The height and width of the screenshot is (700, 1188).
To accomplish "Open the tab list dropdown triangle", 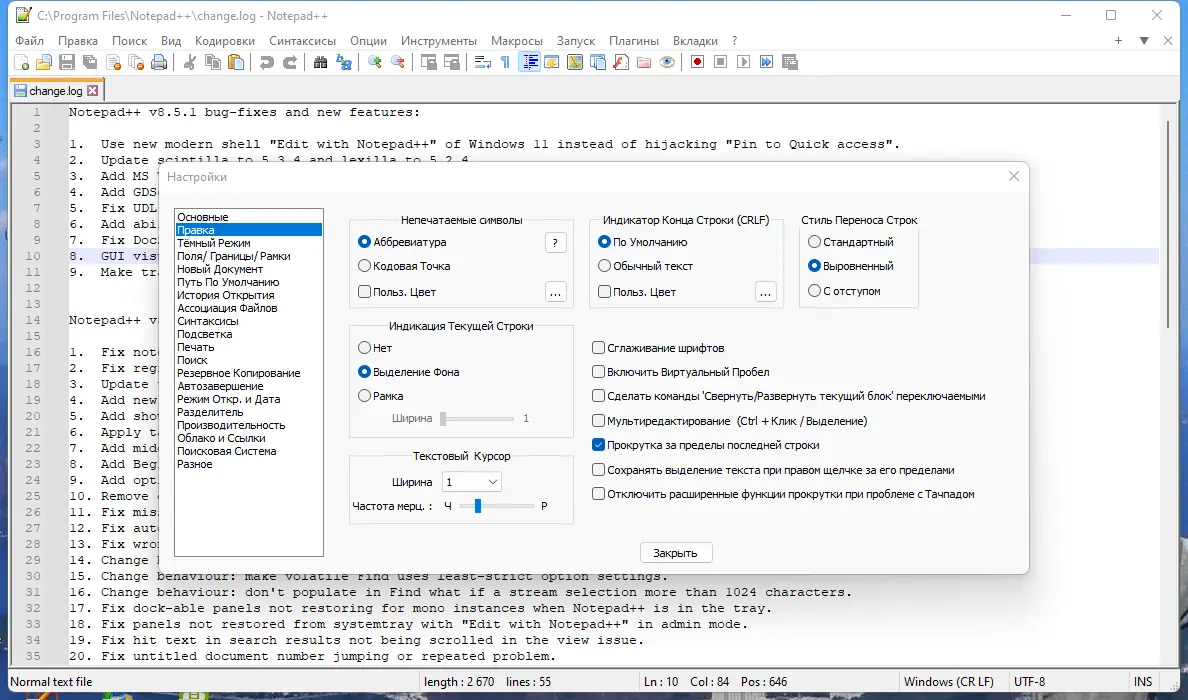I will (1144, 41).
